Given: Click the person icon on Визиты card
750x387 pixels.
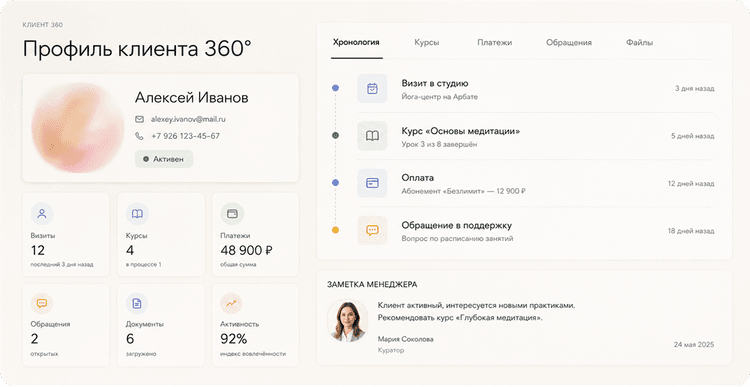Looking at the screenshot, I should pyautogui.click(x=42, y=213).
